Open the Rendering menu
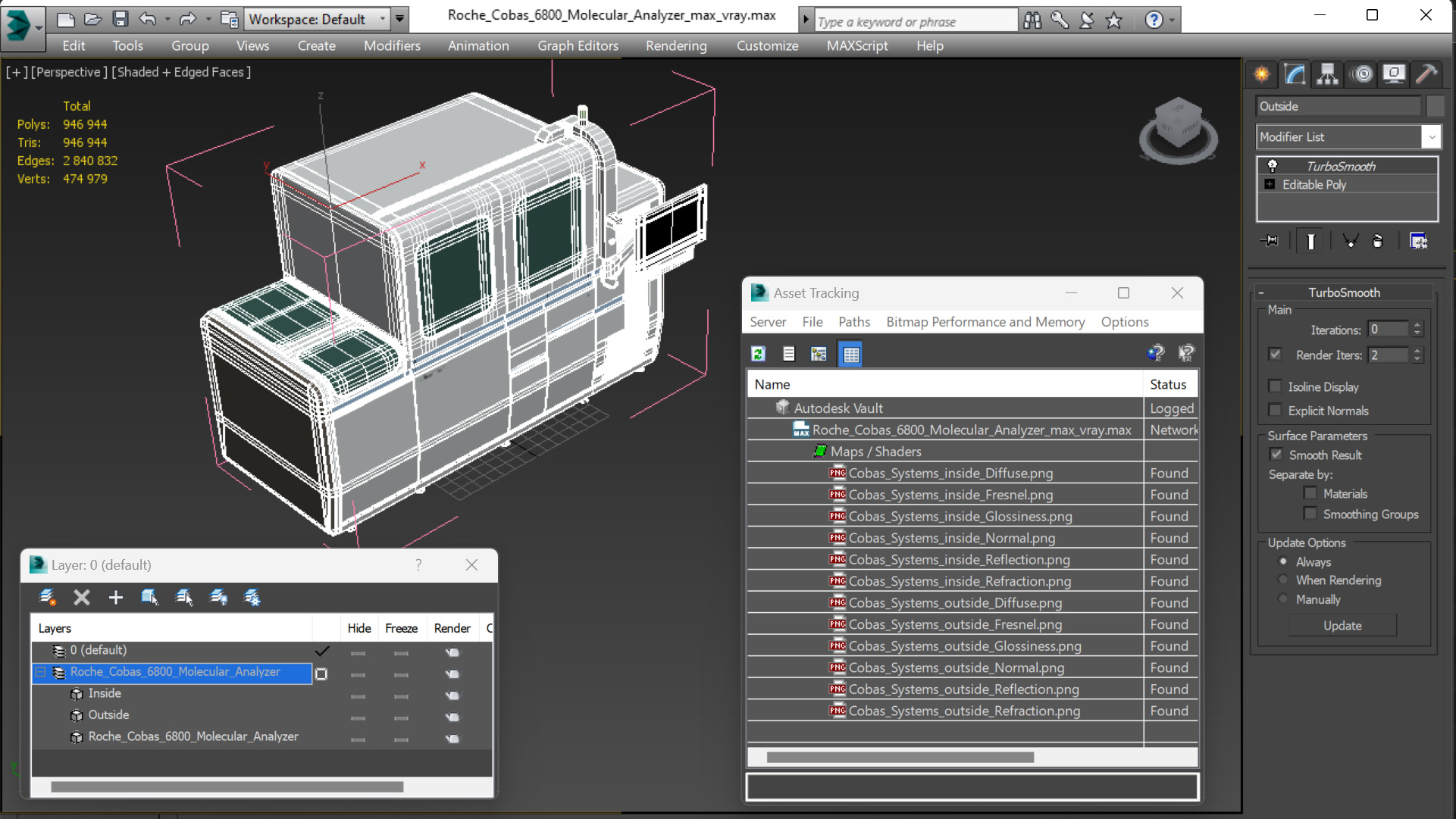The height and width of the screenshot is (819, 1456). click(x=676, y=45)
